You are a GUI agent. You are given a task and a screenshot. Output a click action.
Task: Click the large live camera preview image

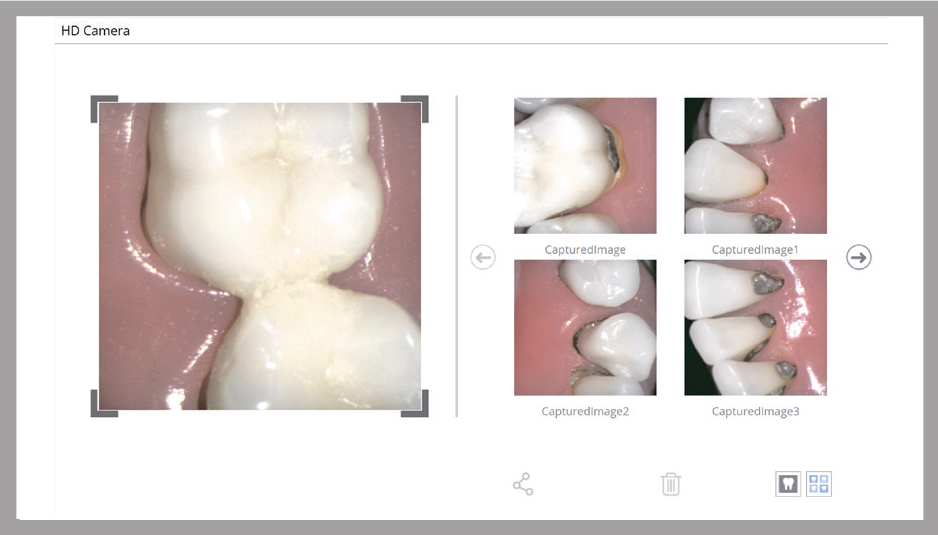260,256
